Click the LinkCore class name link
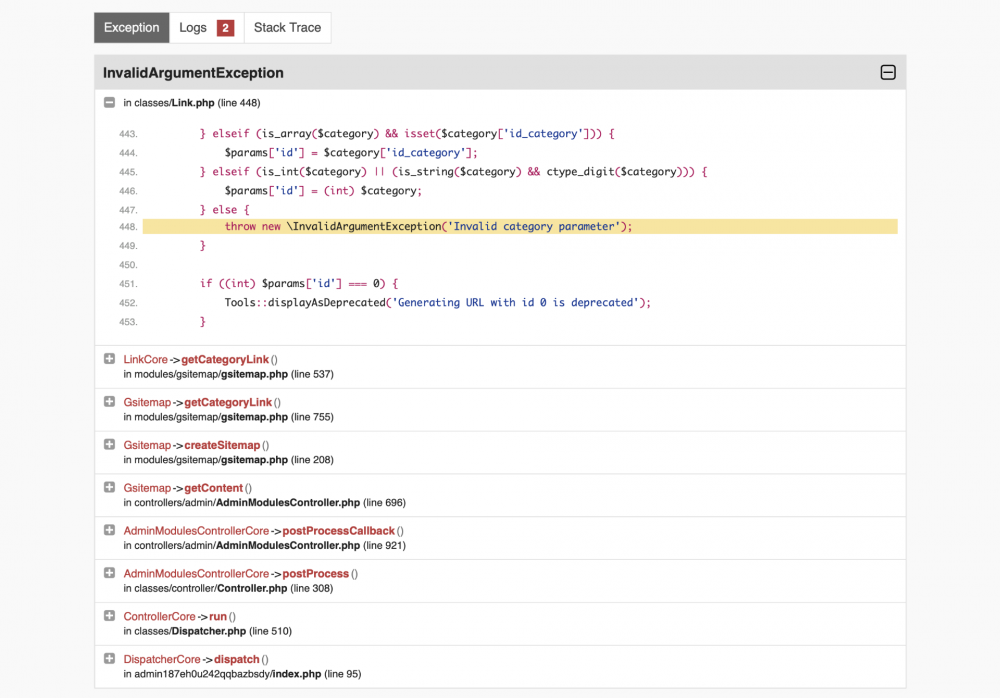This screenshot has height=698, width=1000. [x=146, y=359]
